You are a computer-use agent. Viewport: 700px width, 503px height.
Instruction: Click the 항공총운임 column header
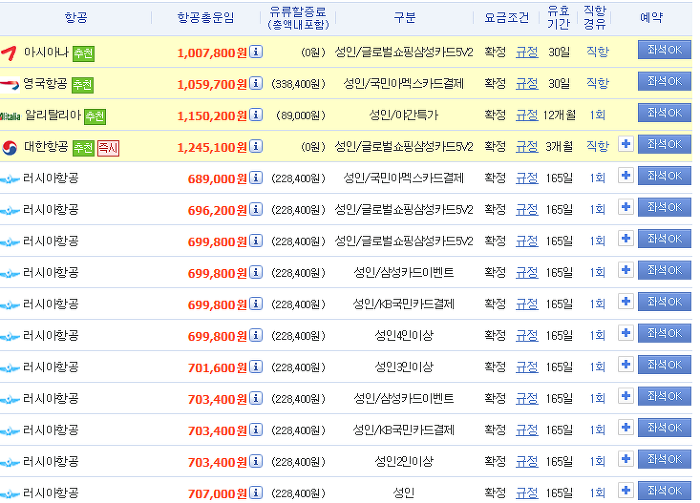point(205,17)
